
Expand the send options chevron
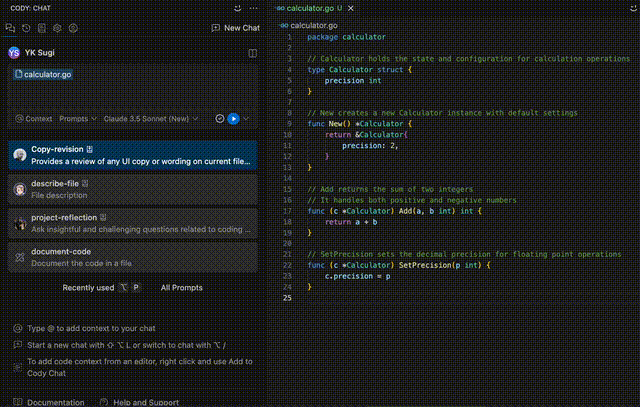pos(246,118)
